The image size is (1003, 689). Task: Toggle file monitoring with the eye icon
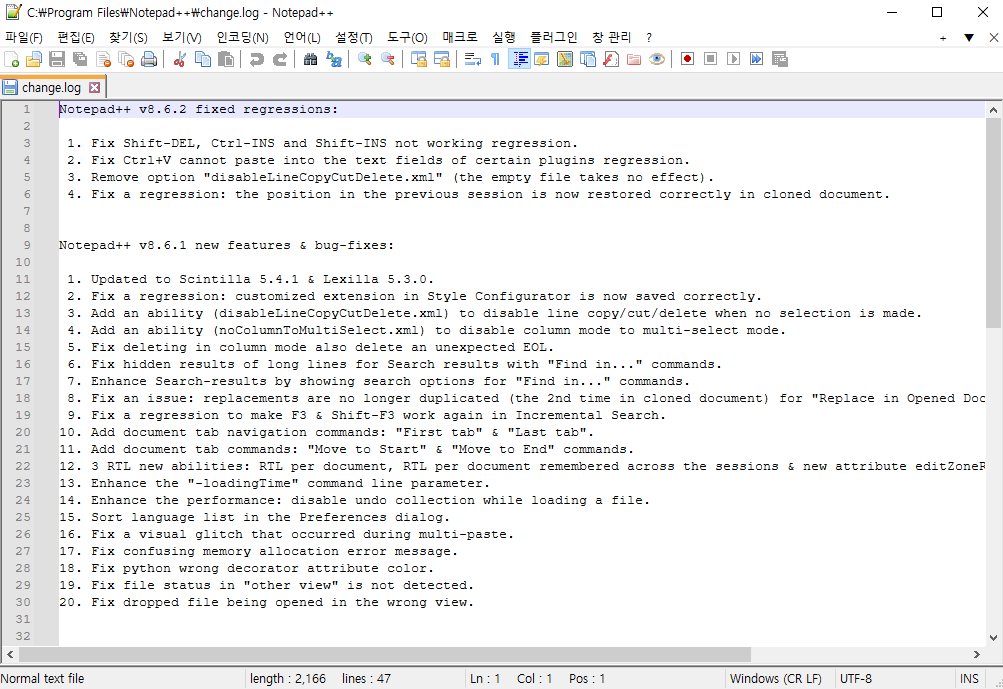[x=657, y=59]
